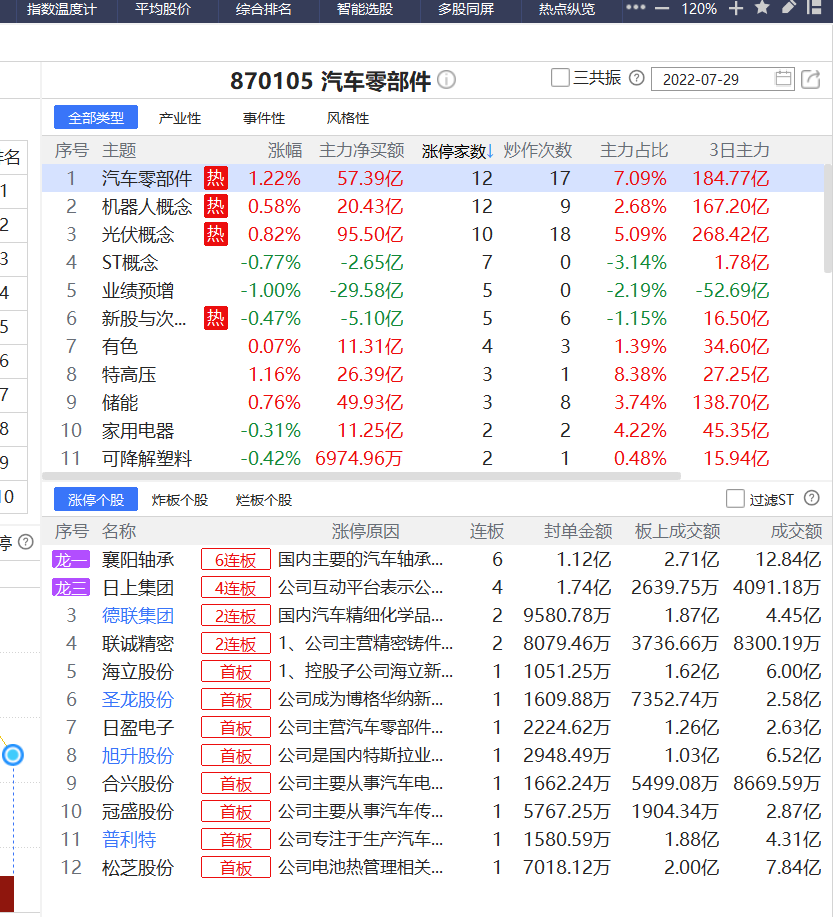Sort stocks by 板上成交额 column header
Viewport: 833px width, 917px height.
coord(677,531)
